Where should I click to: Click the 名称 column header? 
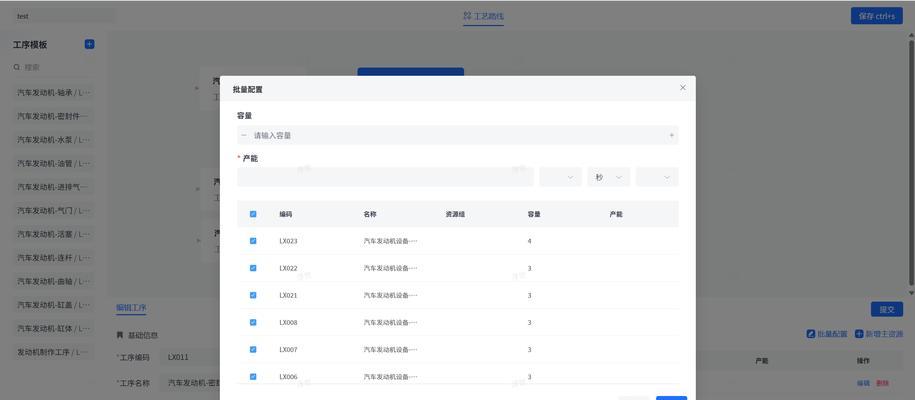pyautogui.click(x=369, y=214)
